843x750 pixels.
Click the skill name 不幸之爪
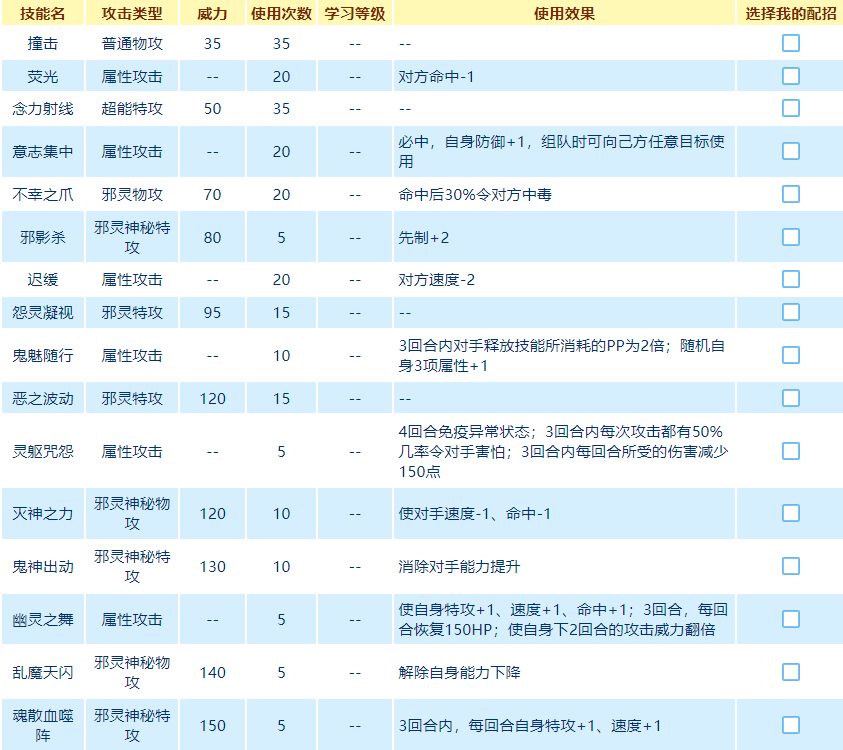point(42,195)
